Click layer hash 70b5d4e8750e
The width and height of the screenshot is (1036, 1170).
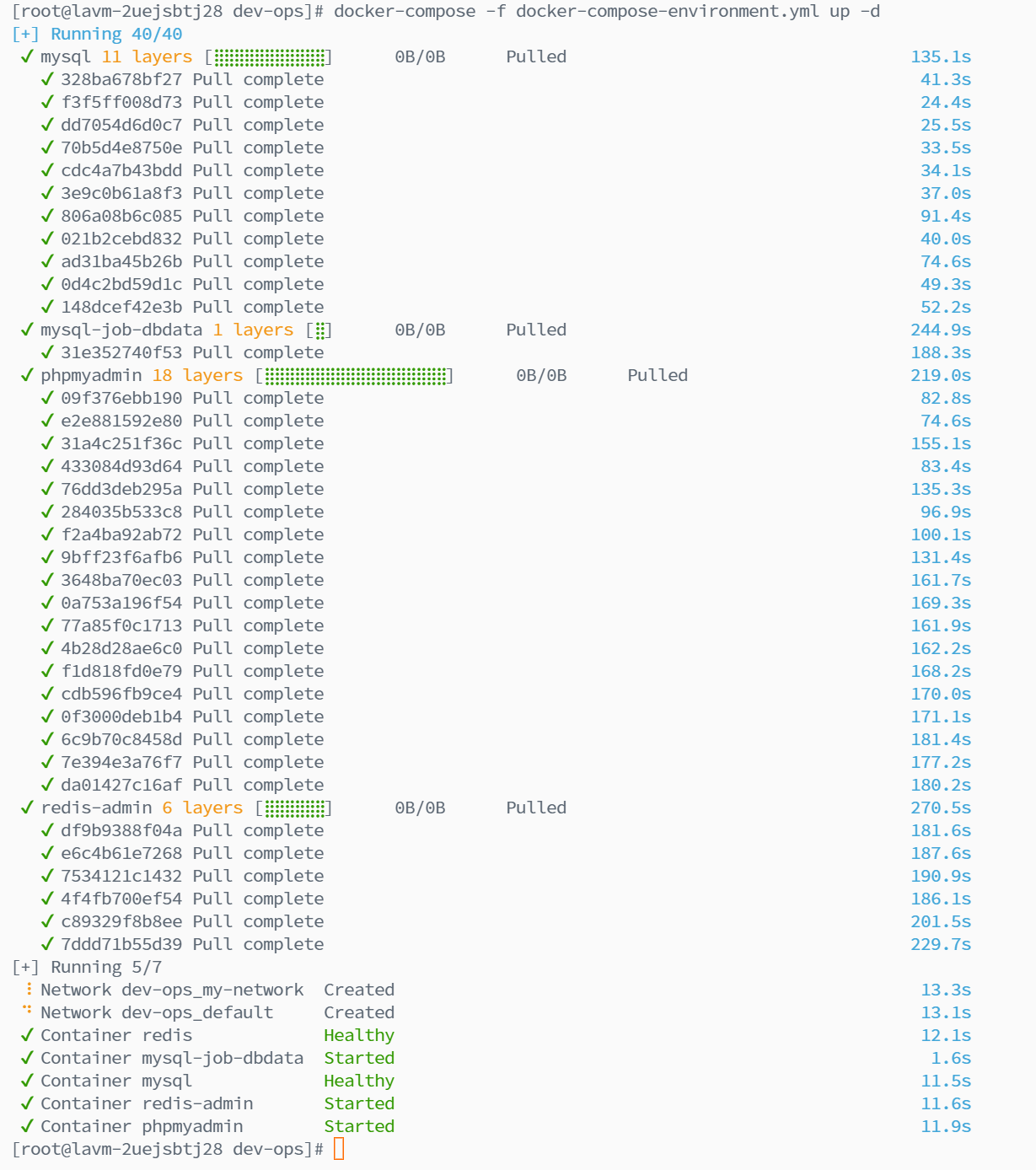point(121,148)
